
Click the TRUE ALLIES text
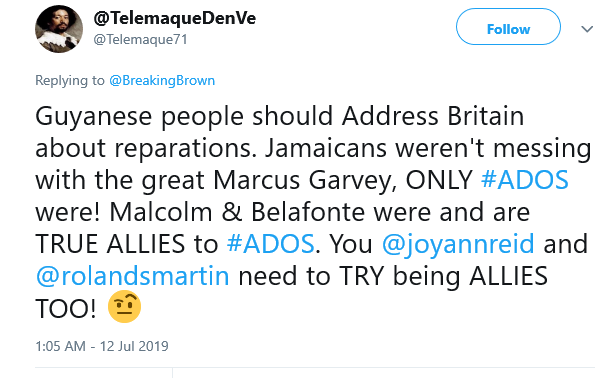pos(110,244)
